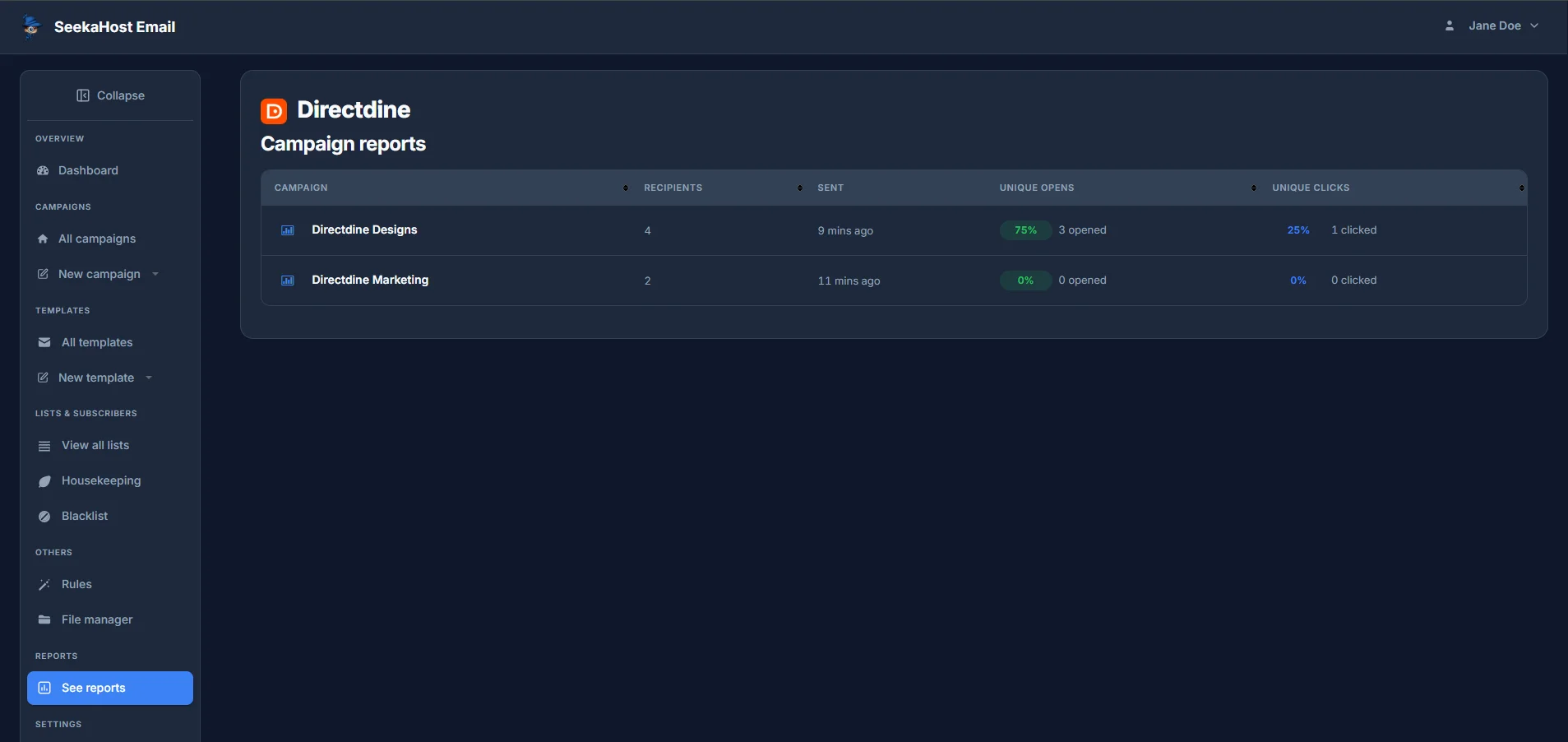Screen dimensions: 1568x742
Task: Click the orange Directdine brand icon
Action: tap(274, 111)
